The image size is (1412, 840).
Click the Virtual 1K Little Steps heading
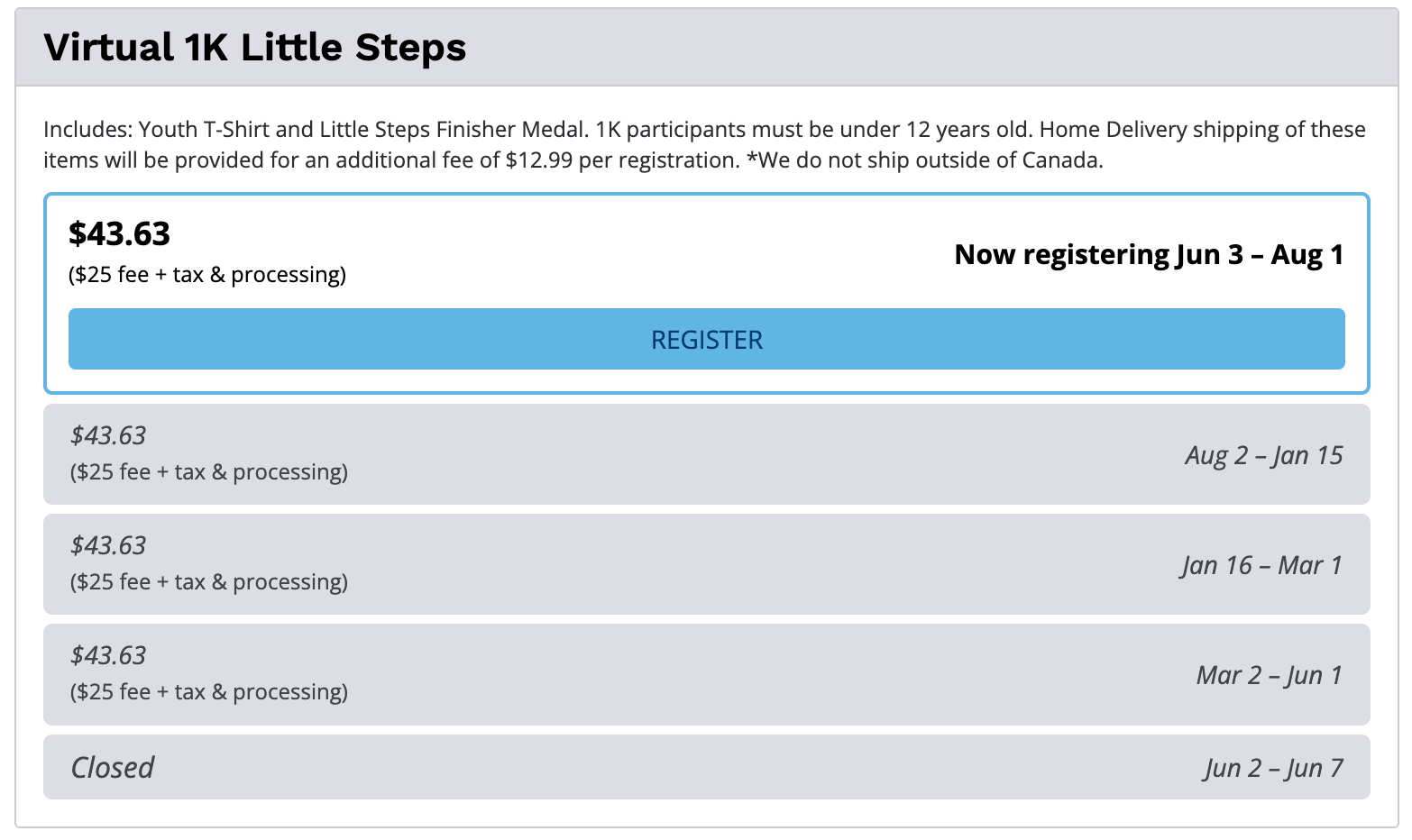click(x=255, y=48)
